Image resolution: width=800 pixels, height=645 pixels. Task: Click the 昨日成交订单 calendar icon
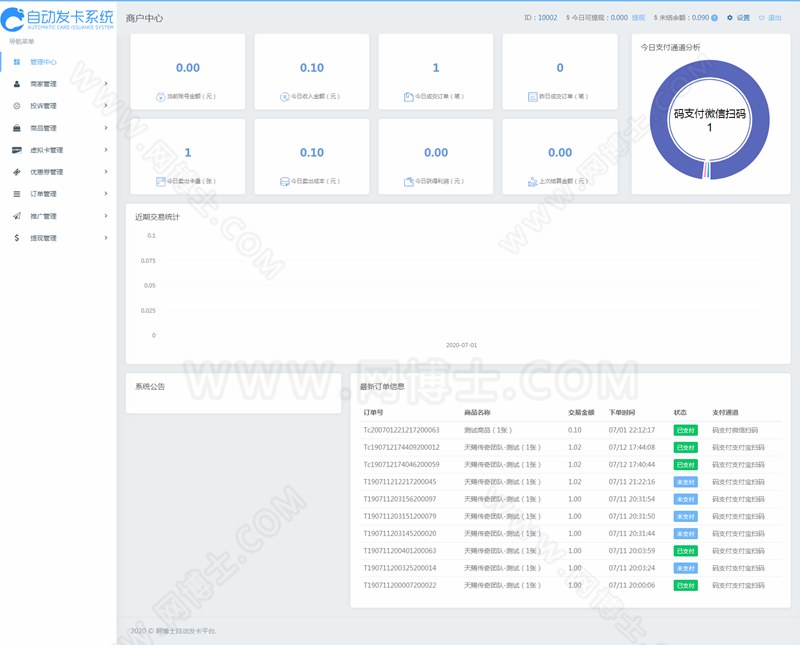coord(533,96)
